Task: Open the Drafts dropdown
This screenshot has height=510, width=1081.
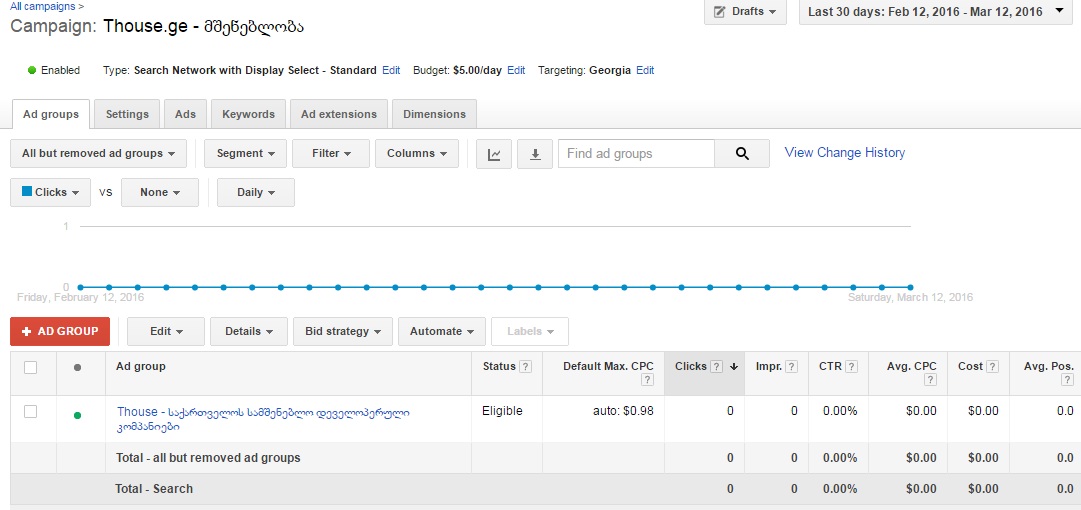Action: tap(745, 12)
